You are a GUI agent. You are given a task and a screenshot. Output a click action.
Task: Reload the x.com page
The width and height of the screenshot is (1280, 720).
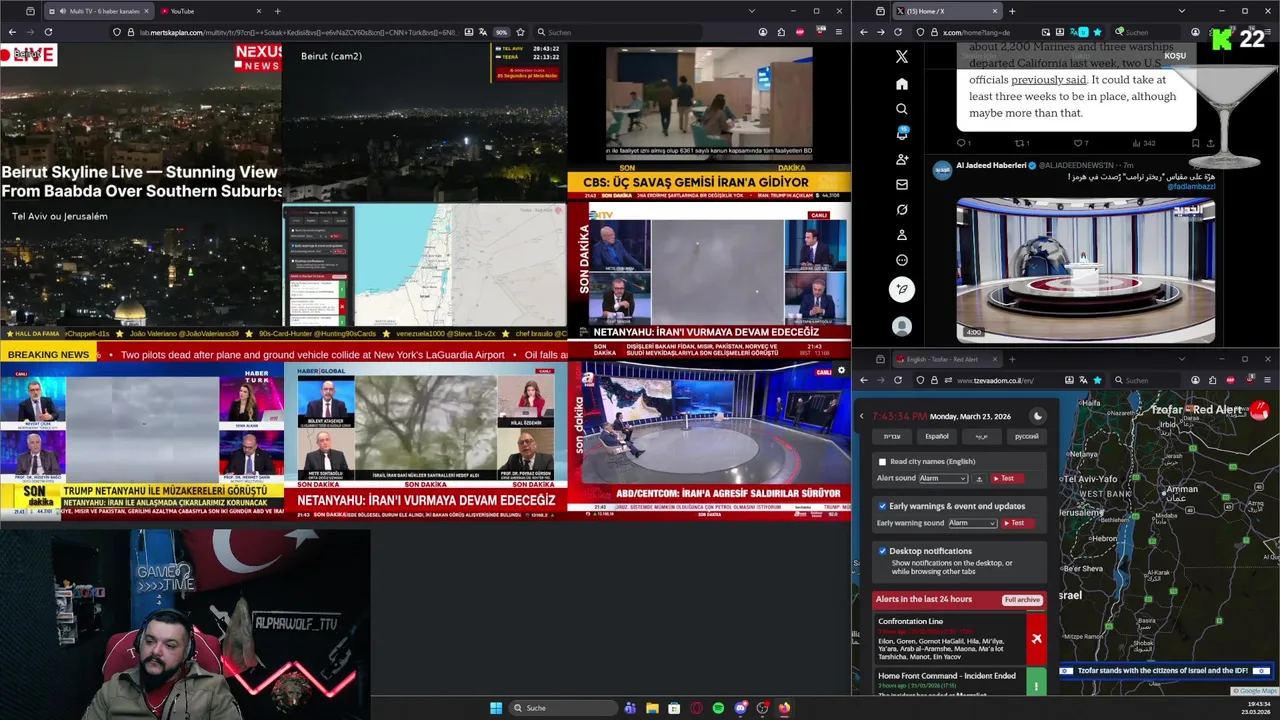coord(898,32)
